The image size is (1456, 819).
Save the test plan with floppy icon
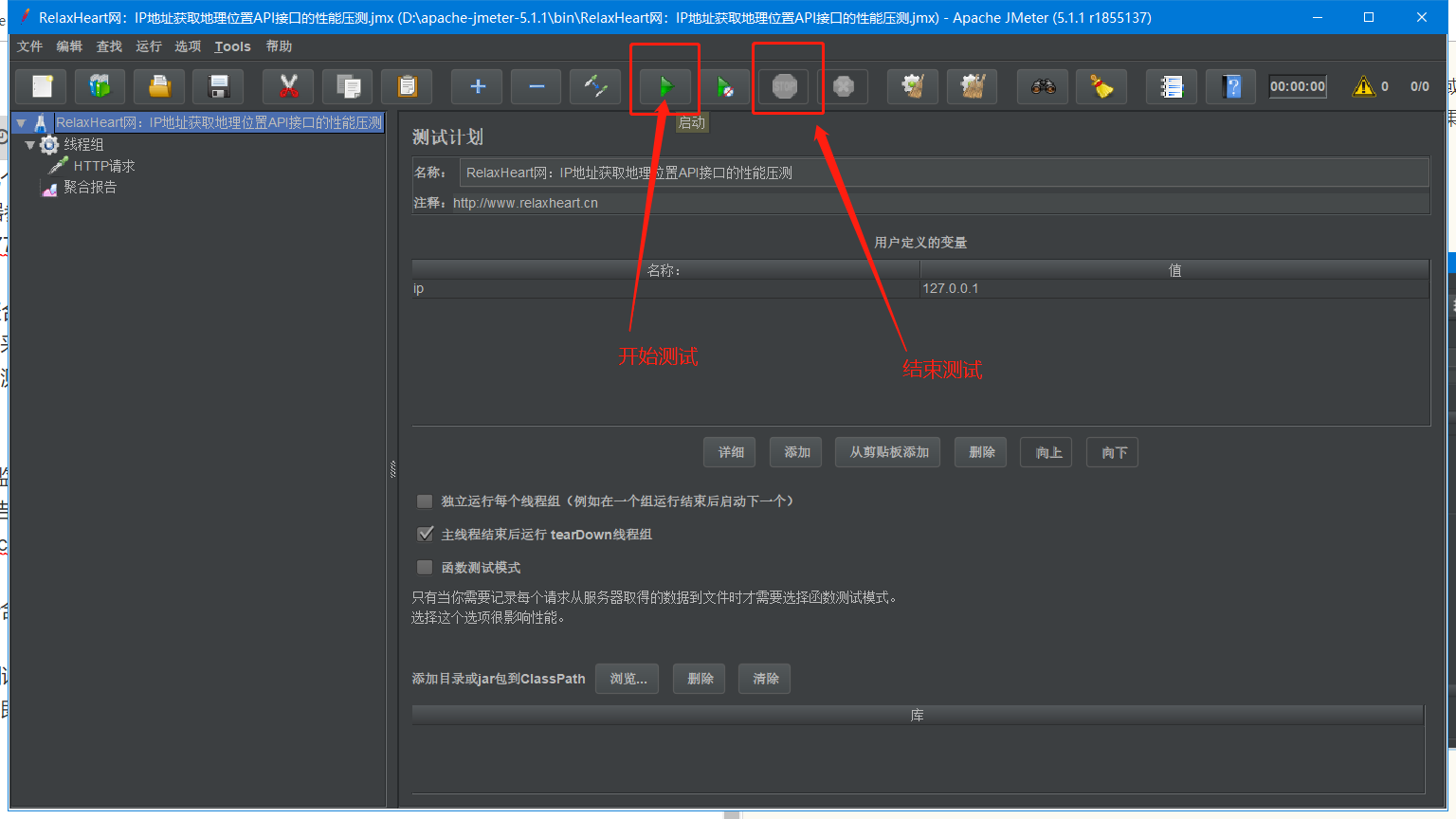218,86
